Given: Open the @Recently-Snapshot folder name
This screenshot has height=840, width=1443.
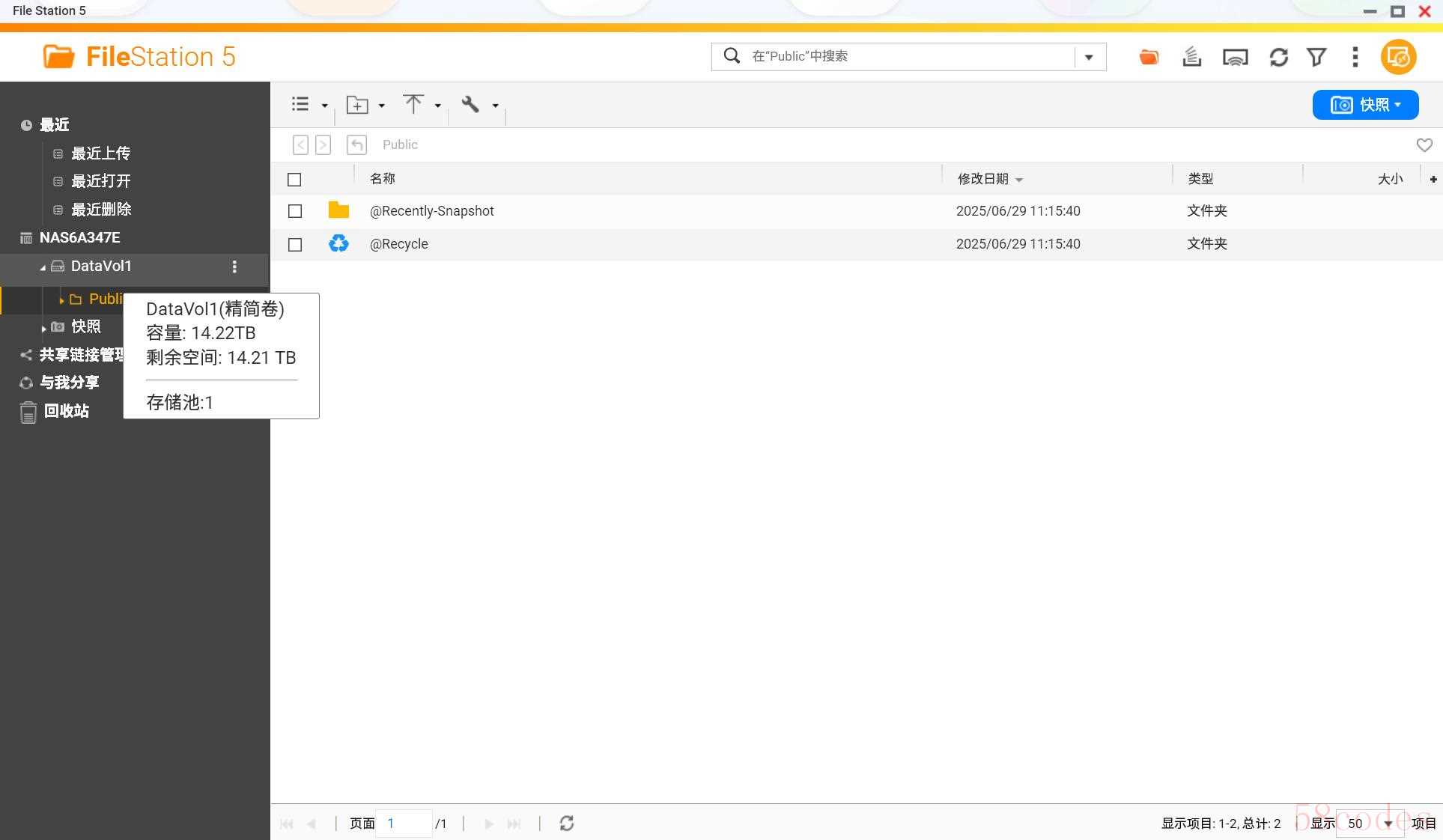Looking at the screenshot, I should click(432, 211).
